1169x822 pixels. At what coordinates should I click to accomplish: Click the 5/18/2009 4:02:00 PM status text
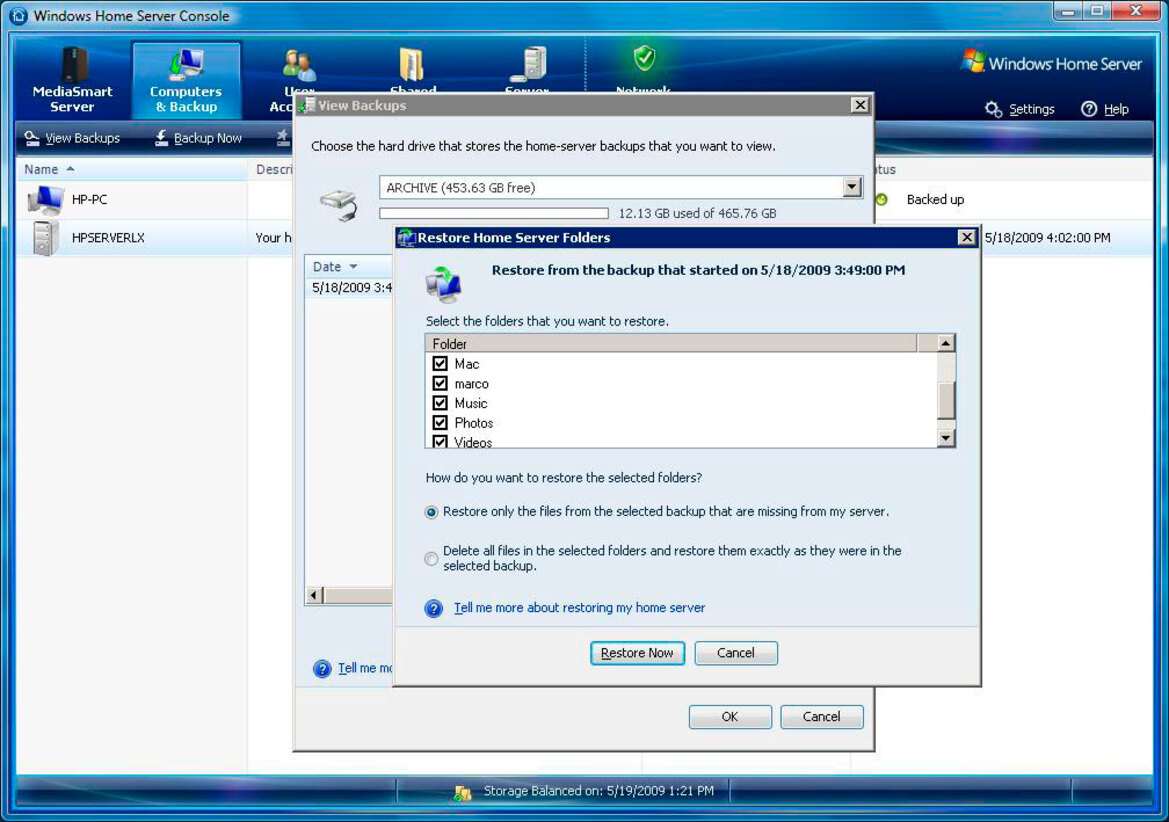1047,238
